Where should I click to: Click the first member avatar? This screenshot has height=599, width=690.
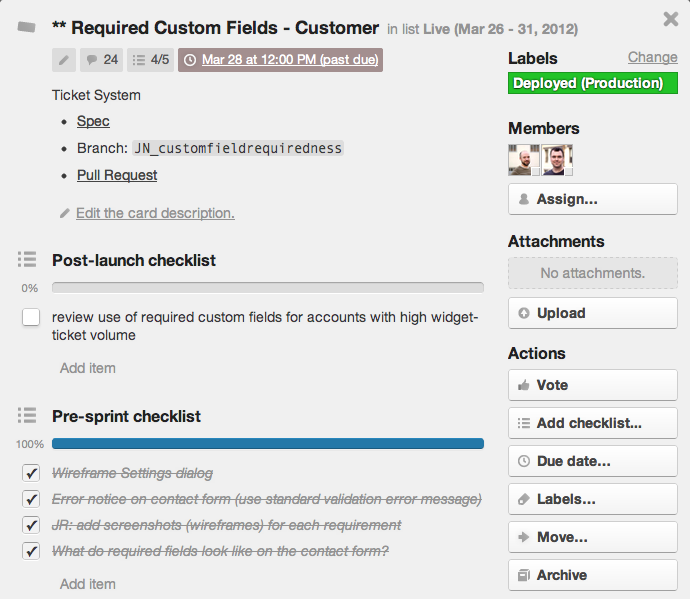coord(524,160)
